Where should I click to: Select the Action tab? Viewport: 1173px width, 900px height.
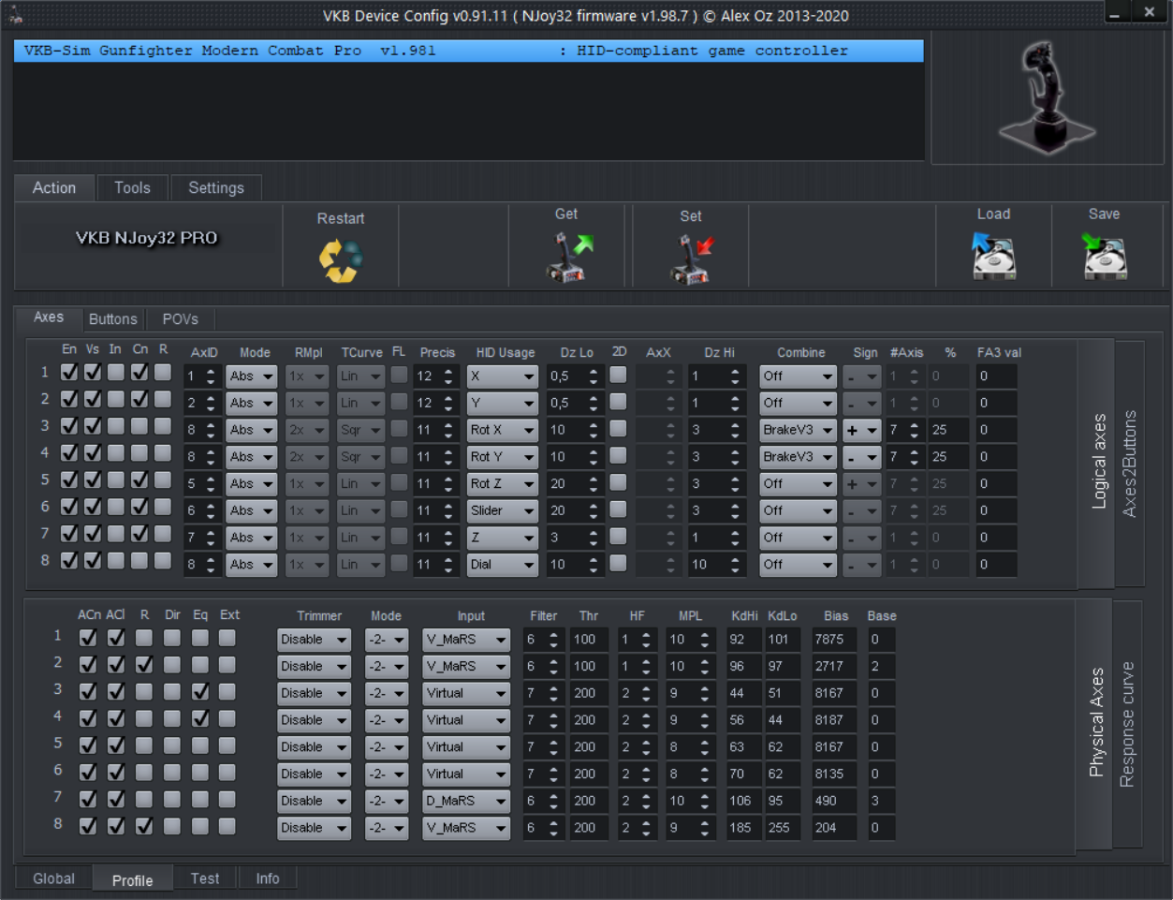point(54,188)
